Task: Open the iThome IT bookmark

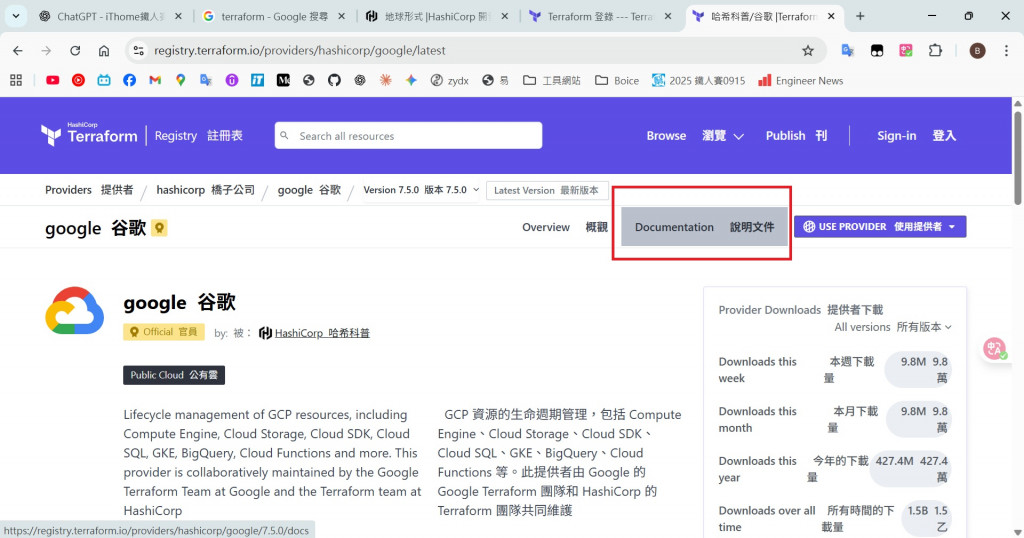Action: pos(257,80)
